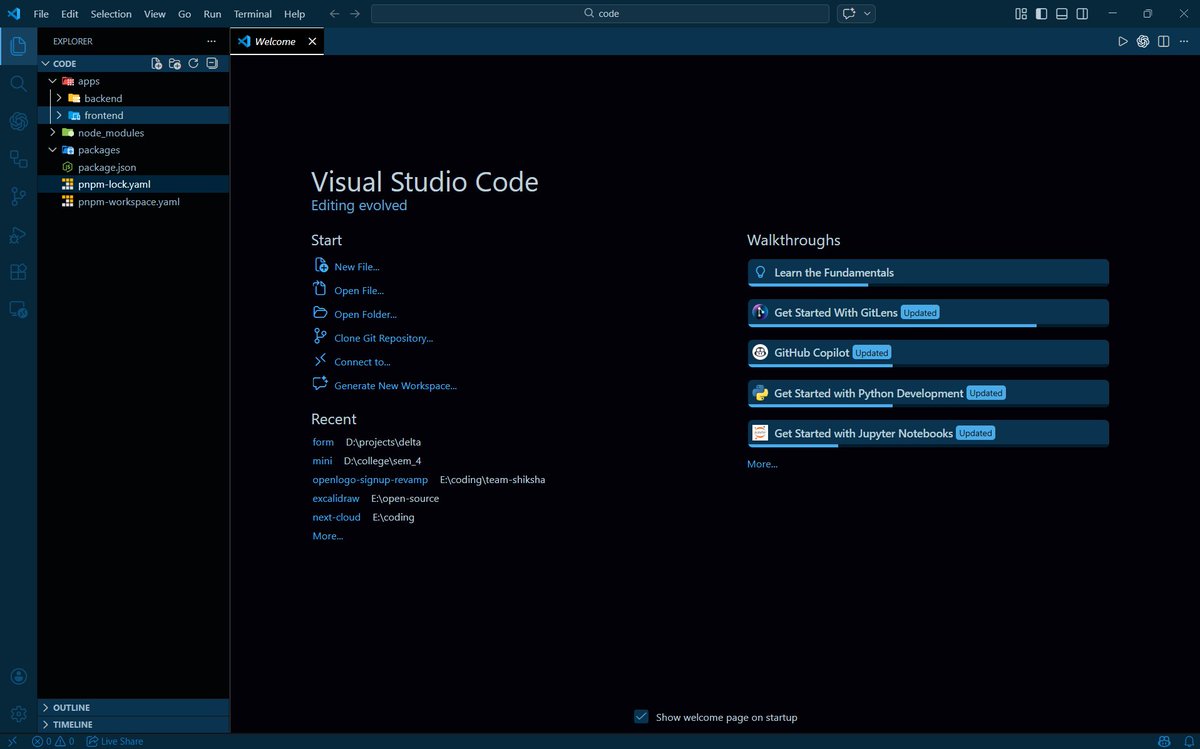Refresh the Explorer file tree
The image size is (1200, 749).
[193, 63]
